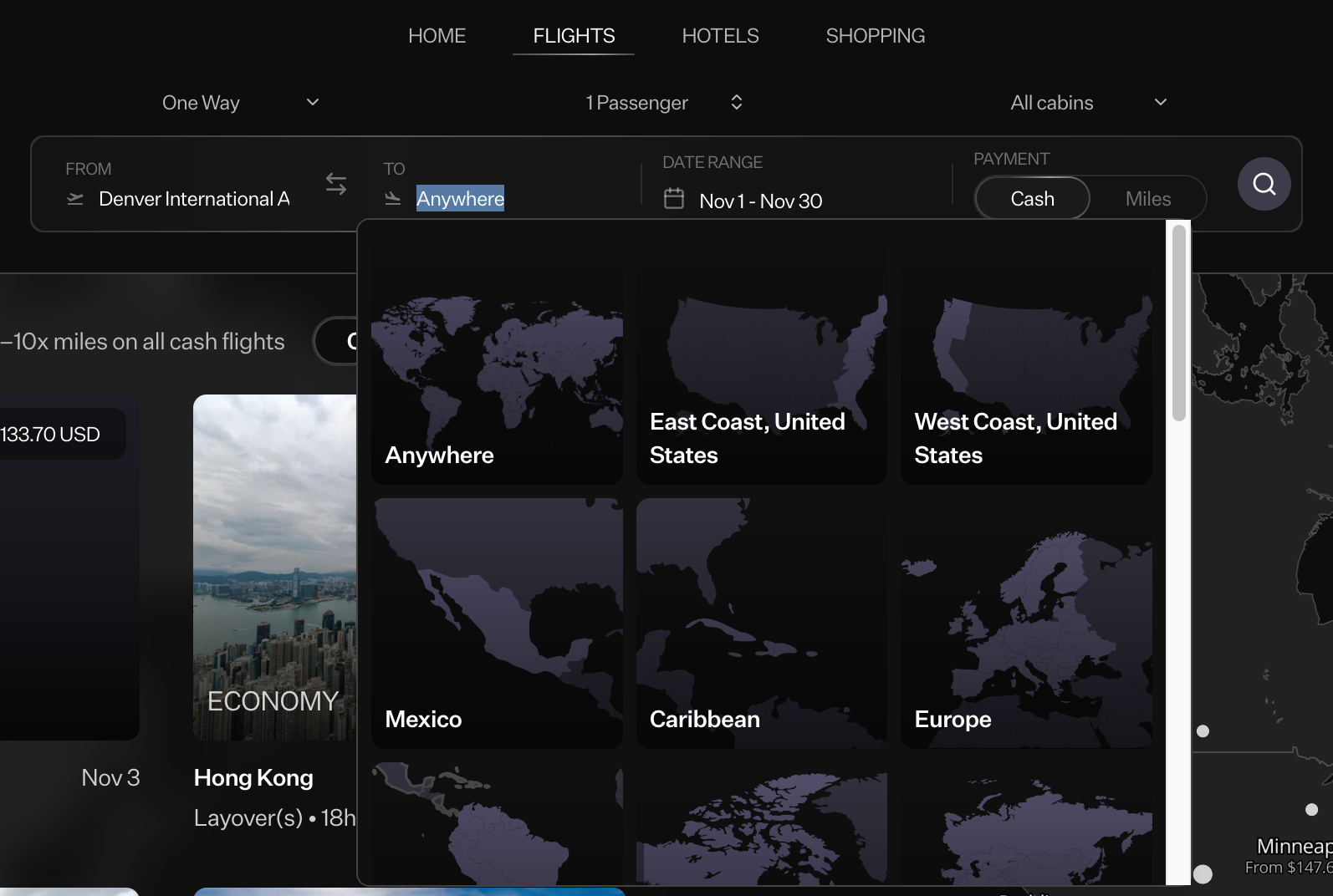Pick the Caribbean destination card
The height and width of the screenshot is (896, 1333).
click(761, 623)
